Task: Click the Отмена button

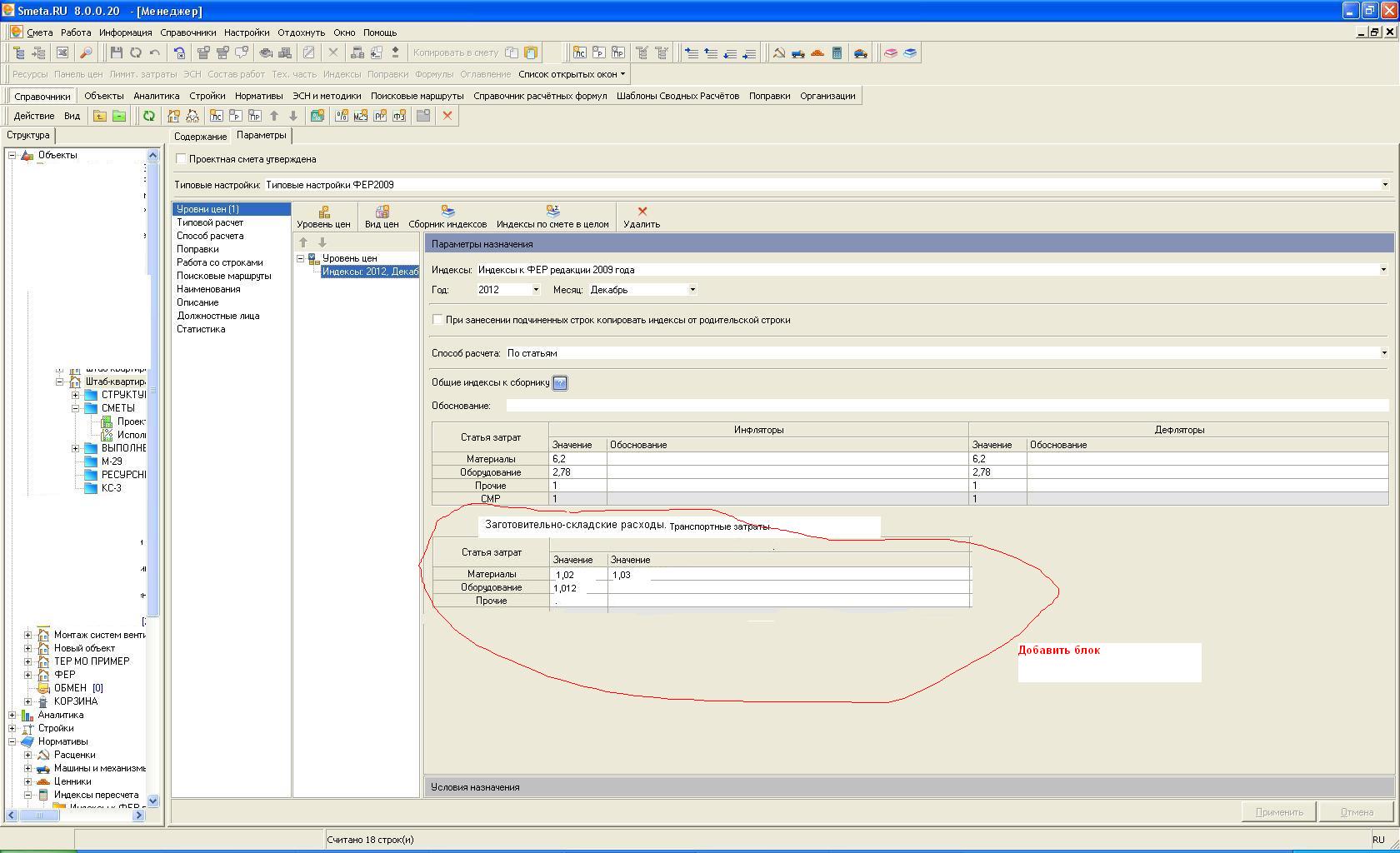Action: (1357, 812)
